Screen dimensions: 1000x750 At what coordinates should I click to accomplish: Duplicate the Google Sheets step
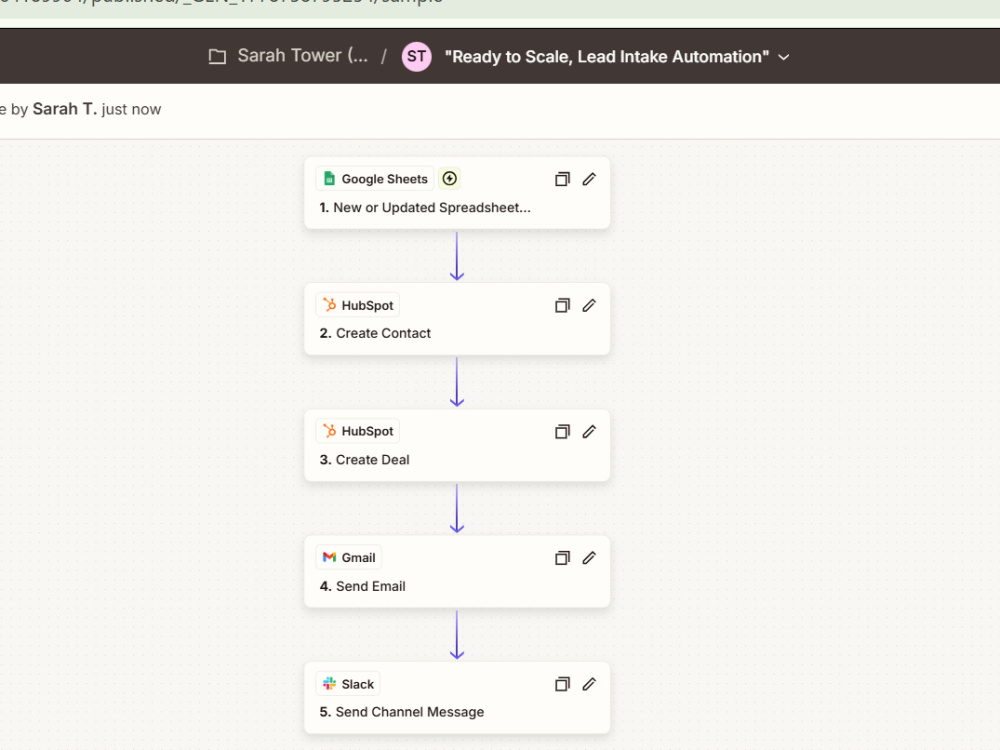click(x=562, y=179)
